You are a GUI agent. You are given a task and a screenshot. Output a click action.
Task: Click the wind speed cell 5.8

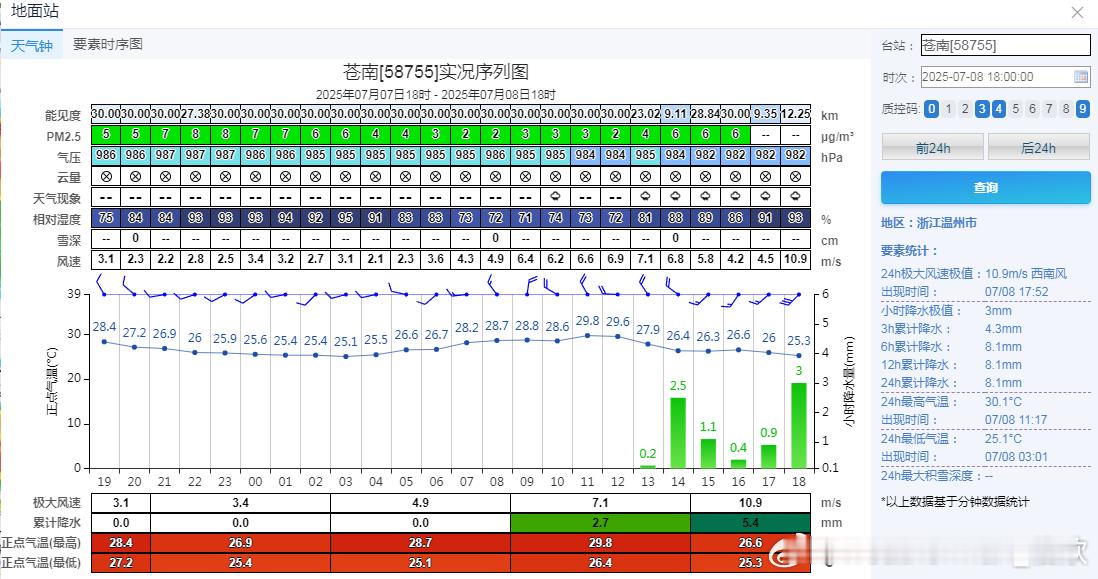[x=705, y=259]
